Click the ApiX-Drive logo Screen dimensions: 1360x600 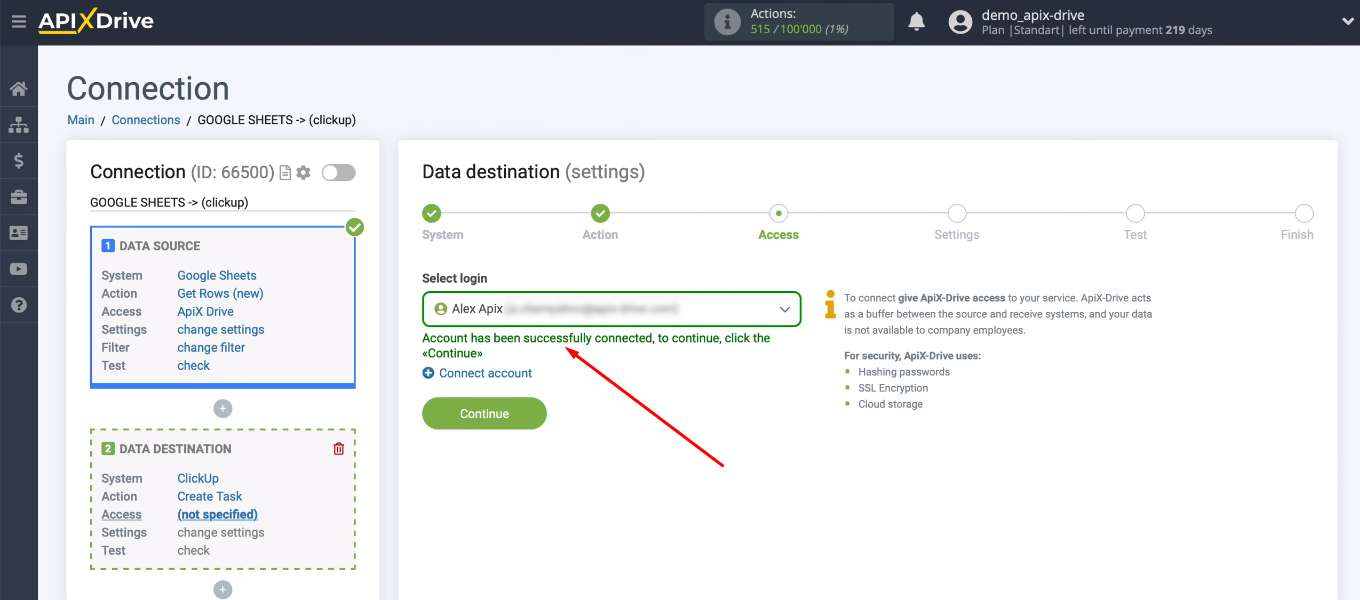tap(96, 21)
